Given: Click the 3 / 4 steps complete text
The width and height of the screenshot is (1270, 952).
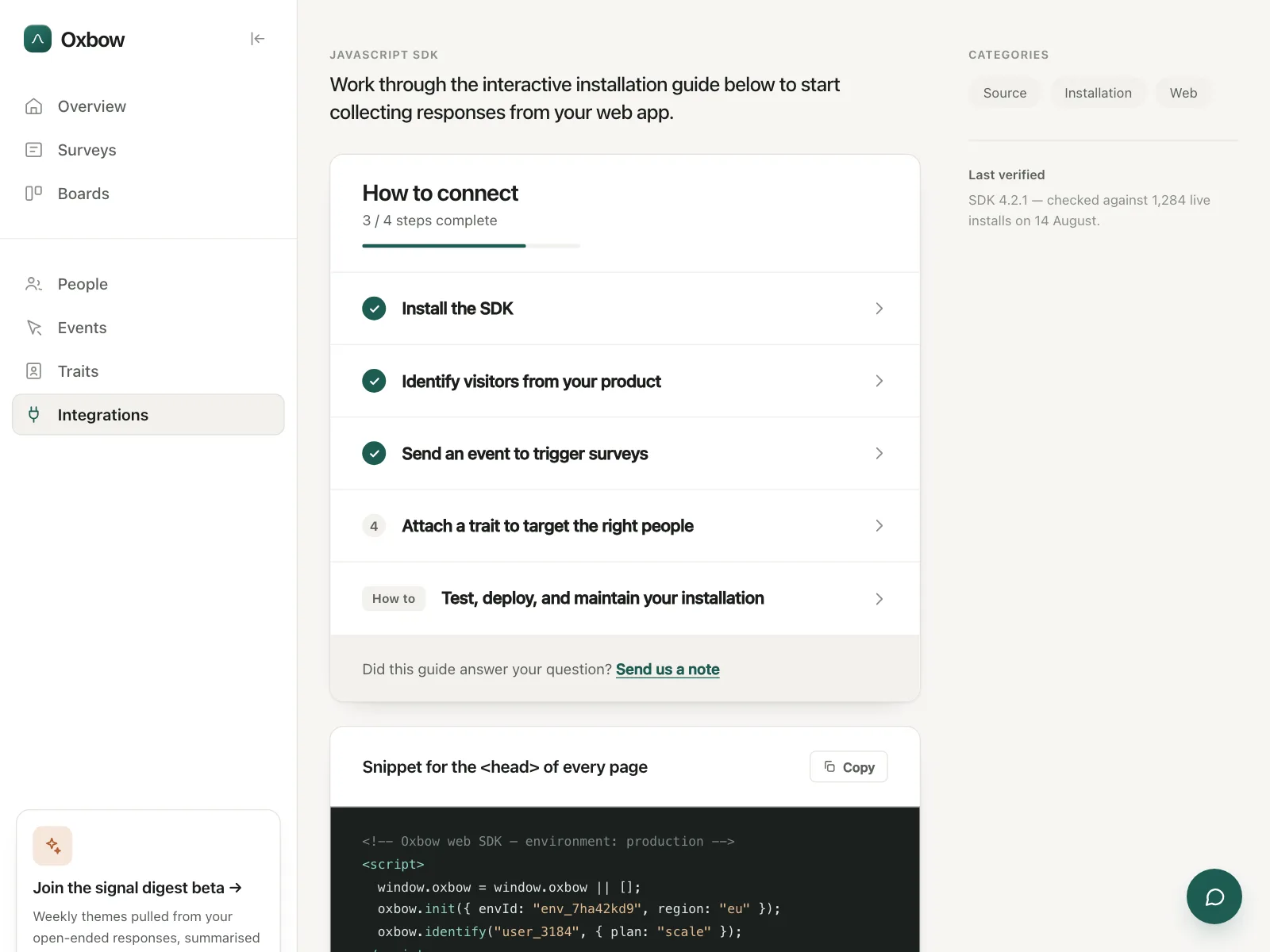Looking at the screenshot, I should tap(429, 221).
